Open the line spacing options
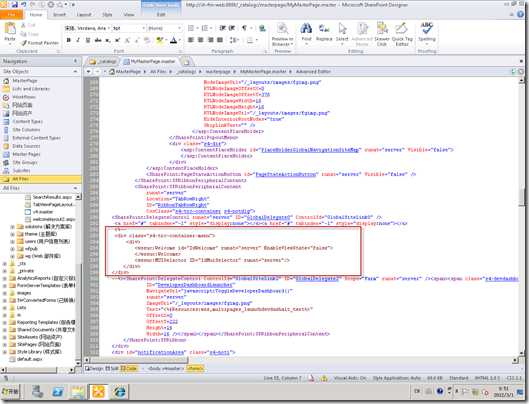This screenshot has width=529, height=404. 234,40
